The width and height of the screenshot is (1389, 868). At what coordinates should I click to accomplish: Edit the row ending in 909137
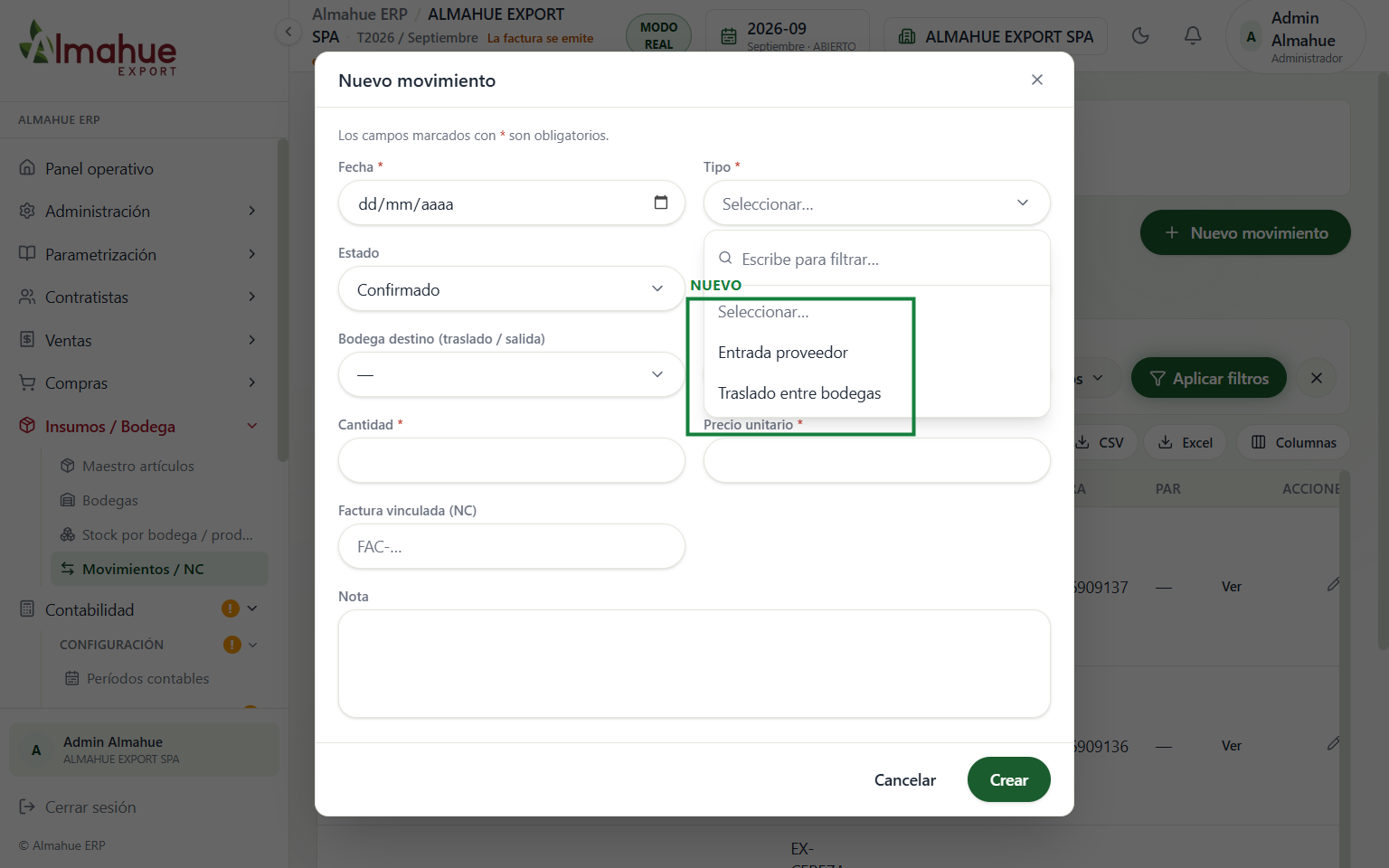click(x=1333, y=585)
